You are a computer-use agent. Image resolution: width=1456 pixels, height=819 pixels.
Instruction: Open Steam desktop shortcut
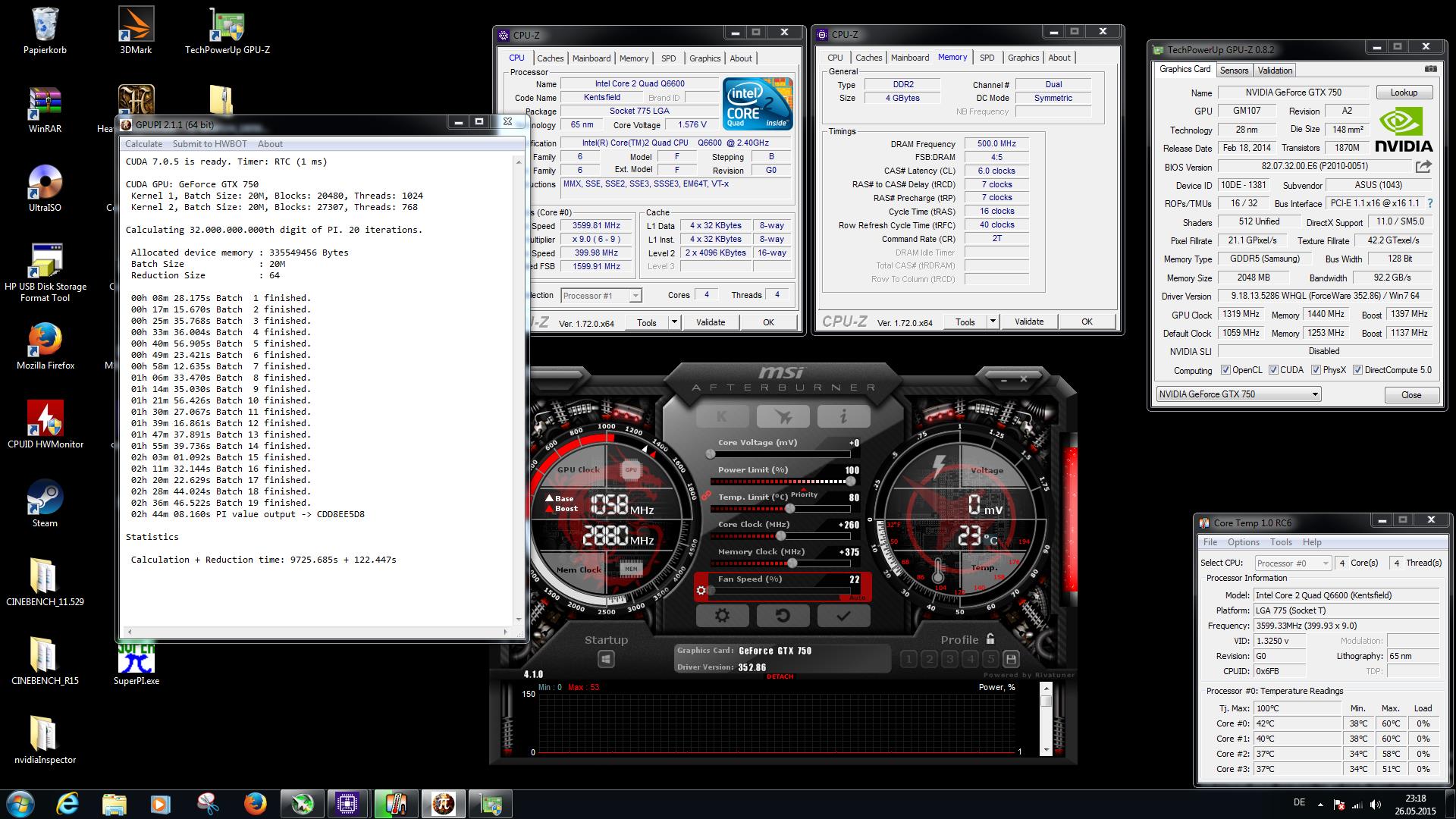(x=45, y=504)
